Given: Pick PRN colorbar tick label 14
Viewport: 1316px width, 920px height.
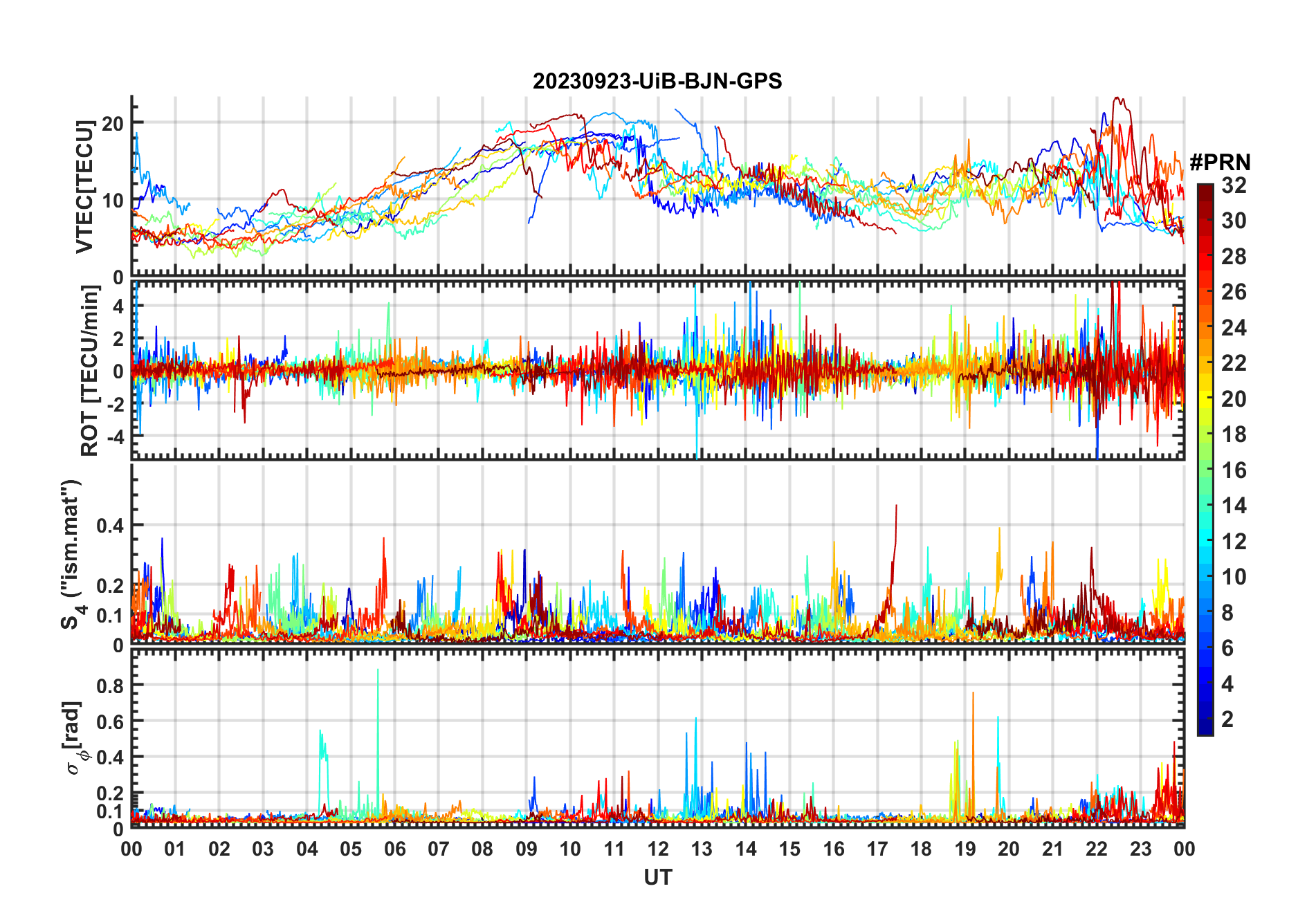Looking at the screenshot, I should click(x=1234, y=506).
